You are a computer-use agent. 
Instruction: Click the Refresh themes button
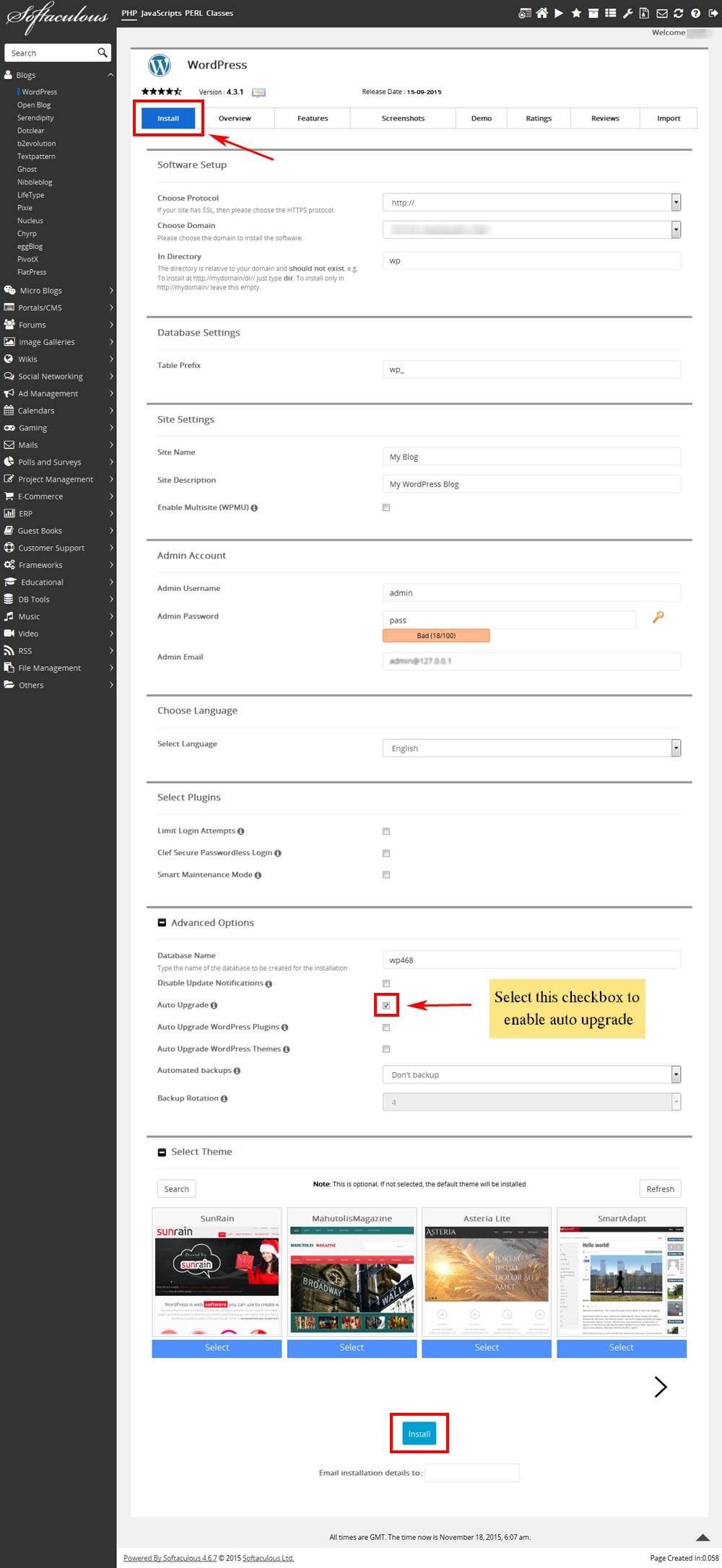coord(660,1189)
